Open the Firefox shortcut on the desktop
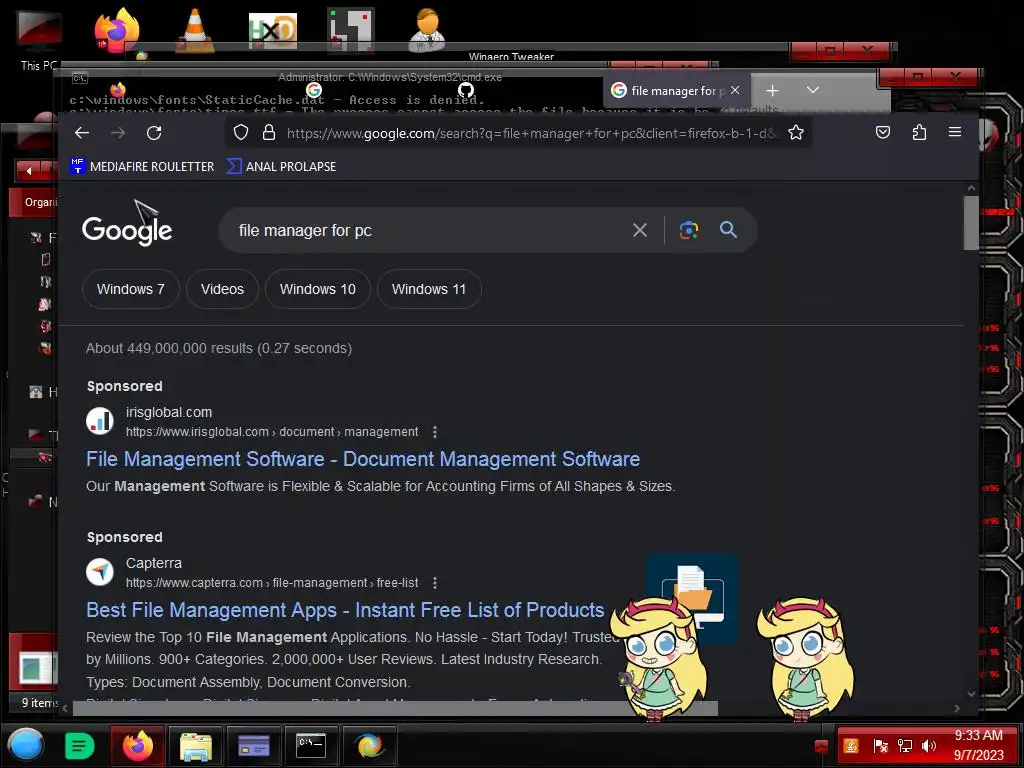Viewport: 1024px width, 768px height. tap(117, 30)
